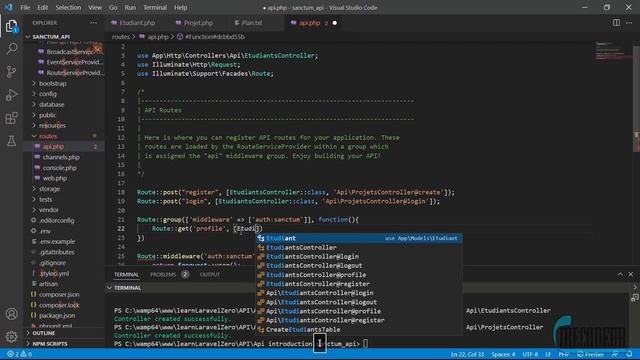This screenshot has height=360, width=640.
Task: Open the Edit menu
Action: [x=42, y=7]
